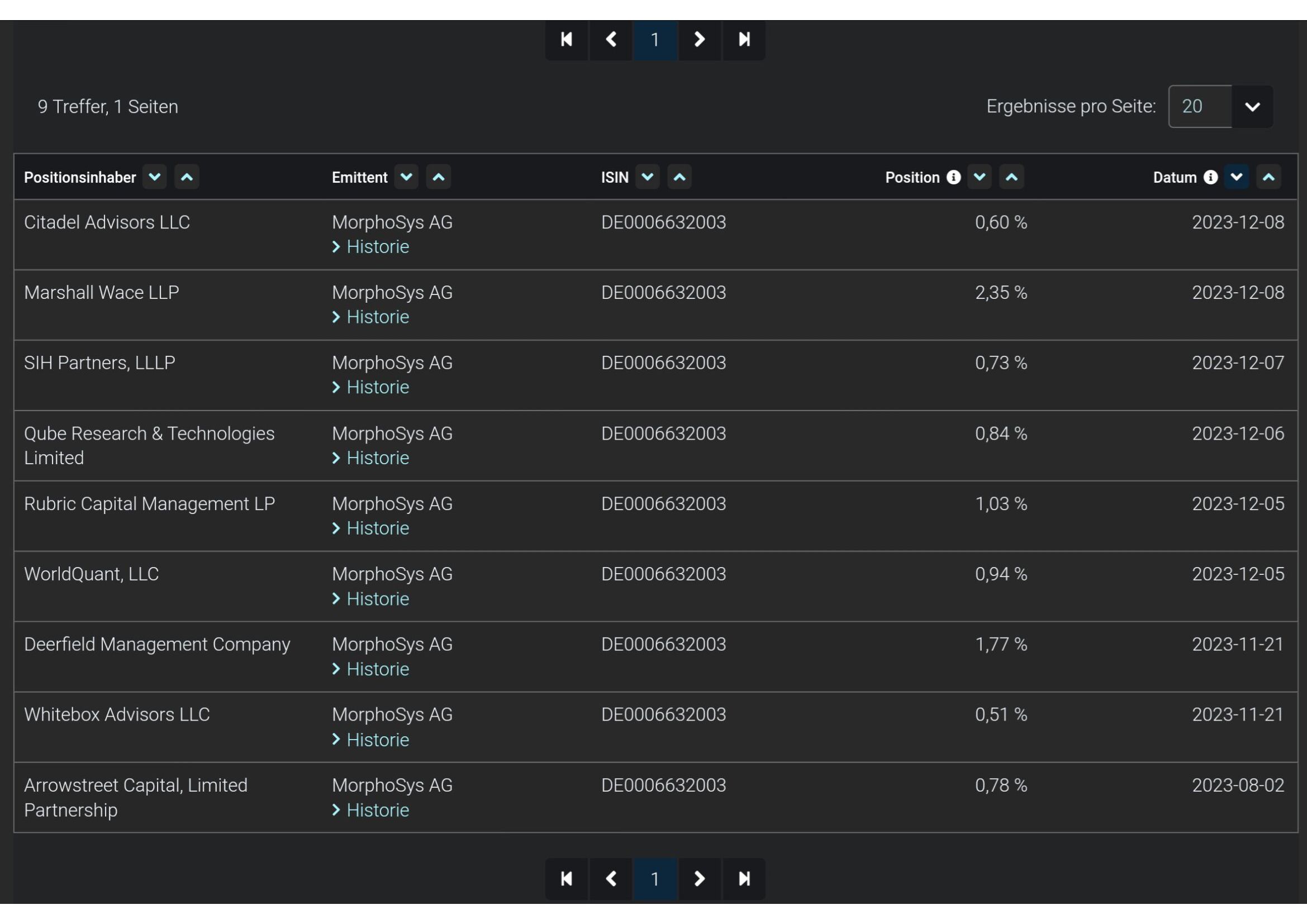Sort Datum column ascending arrow

tap(1268, 177)
